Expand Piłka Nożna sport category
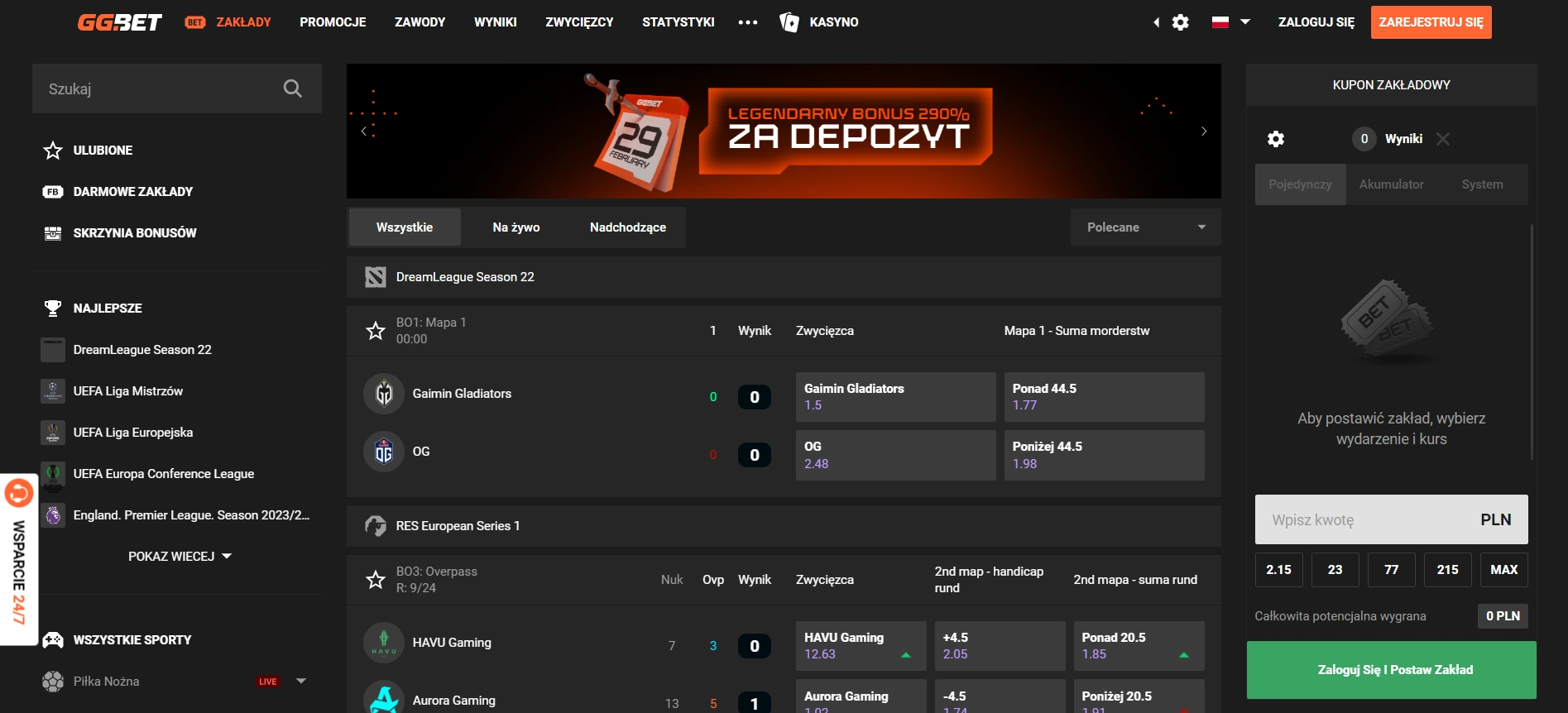Image resolution: width=1568 pixels, height=713 pixels. [301, 682]
